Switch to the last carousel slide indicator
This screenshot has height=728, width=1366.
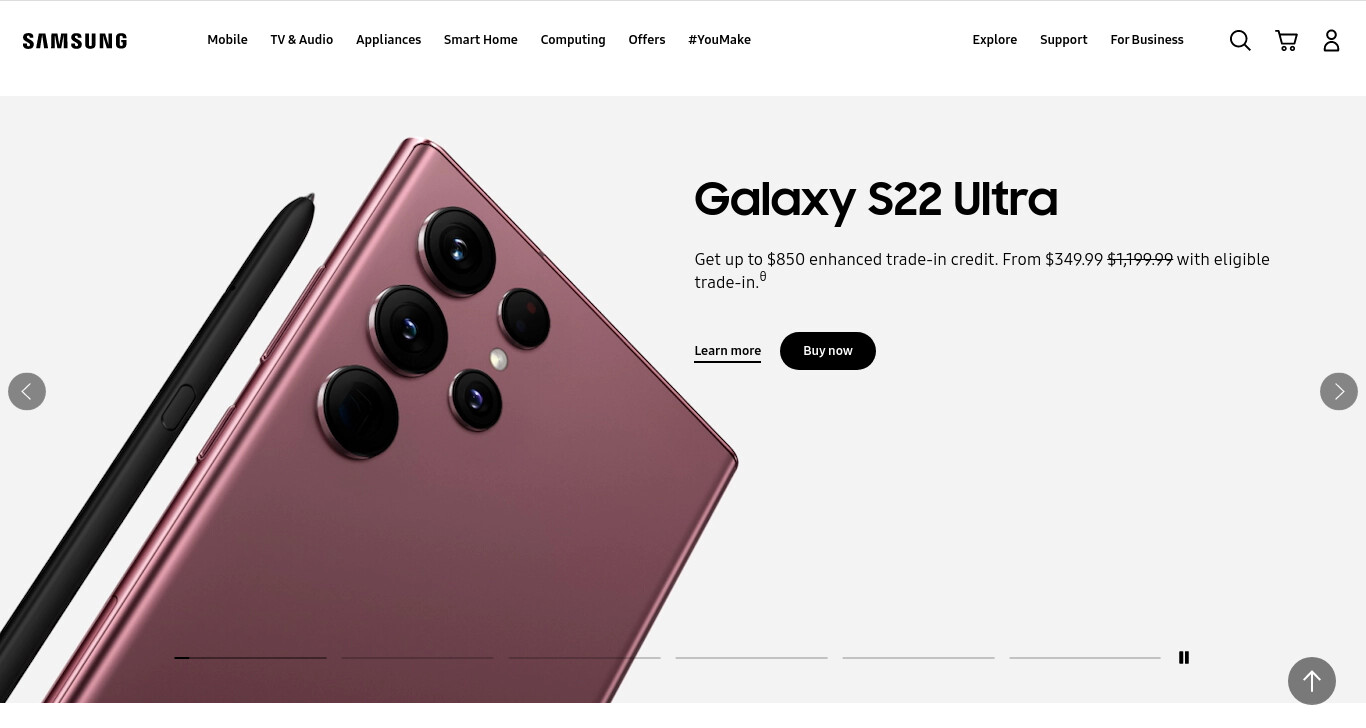(x=1085, y=658)
